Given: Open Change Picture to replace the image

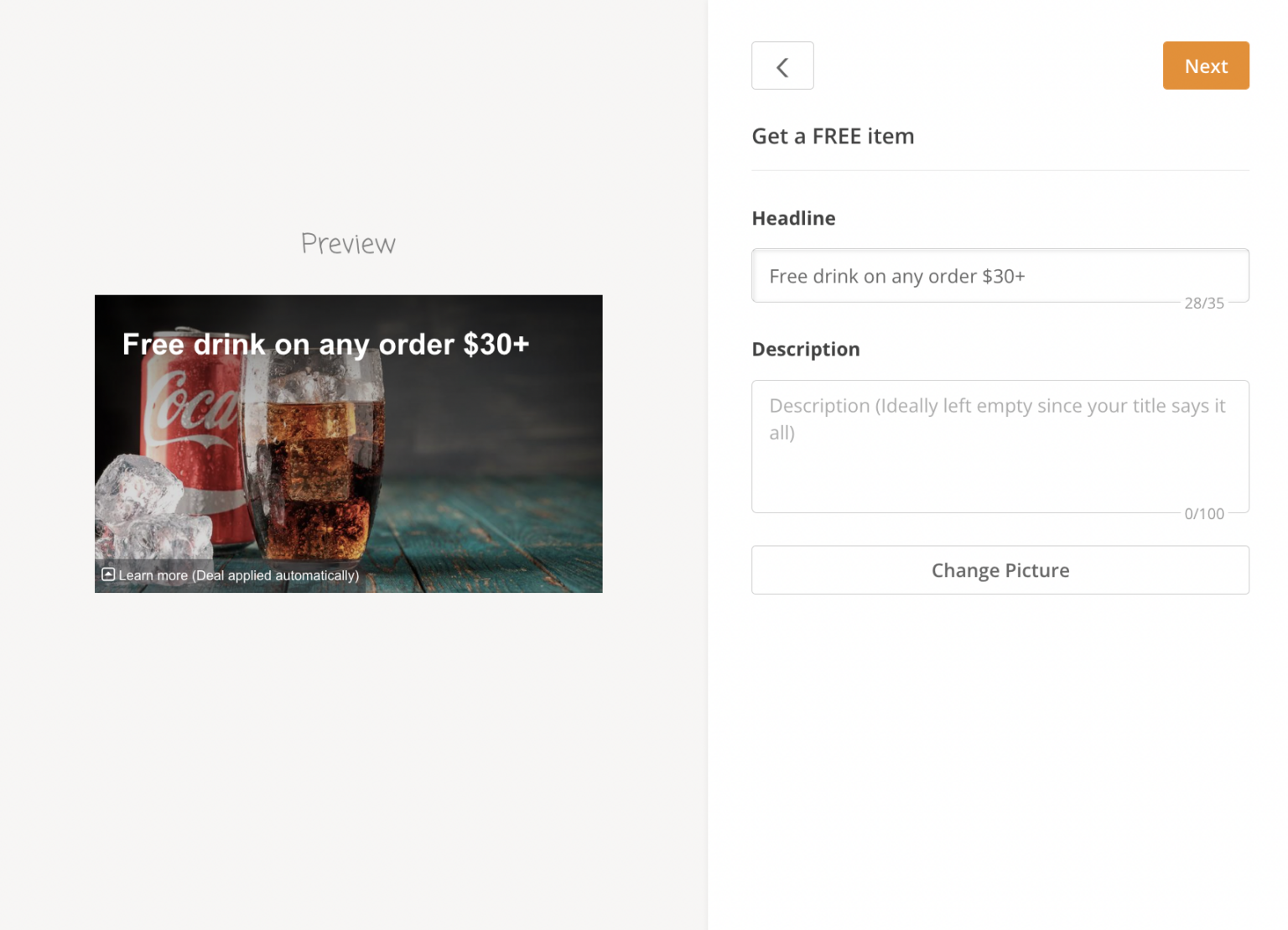Looking at the screenshot, I should (1000, 569).
